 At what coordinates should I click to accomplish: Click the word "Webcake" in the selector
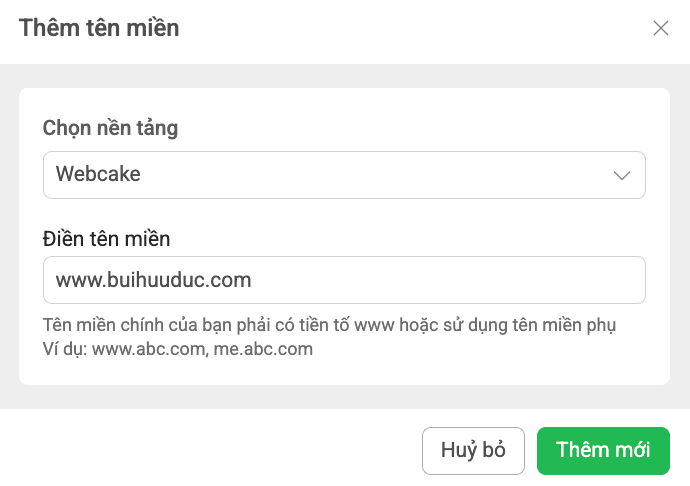tap(98, 174)
